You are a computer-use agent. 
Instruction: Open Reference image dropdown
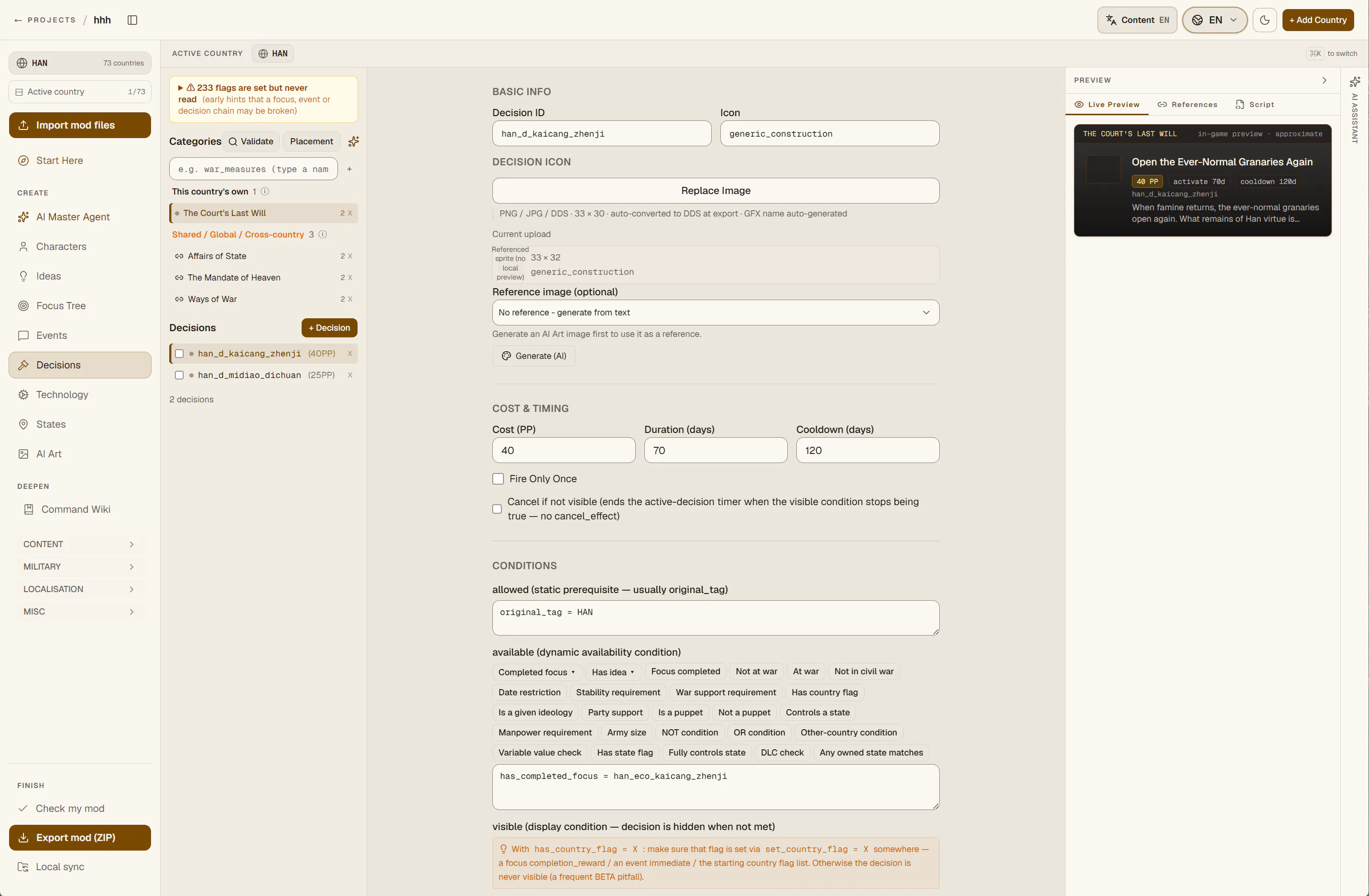point(716,312)
